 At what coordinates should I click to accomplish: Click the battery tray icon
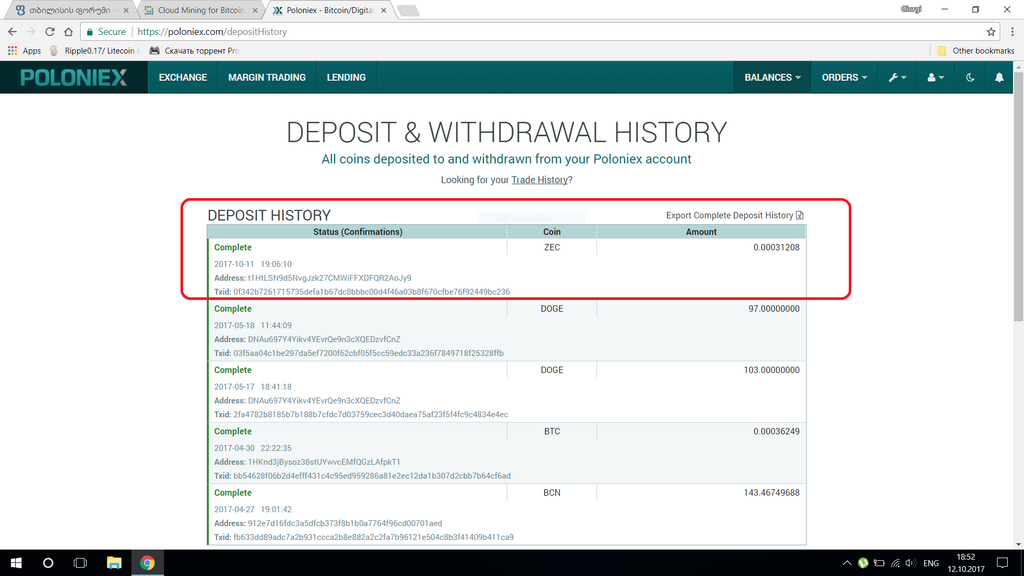pyautogui.click(x=879, y=563)
